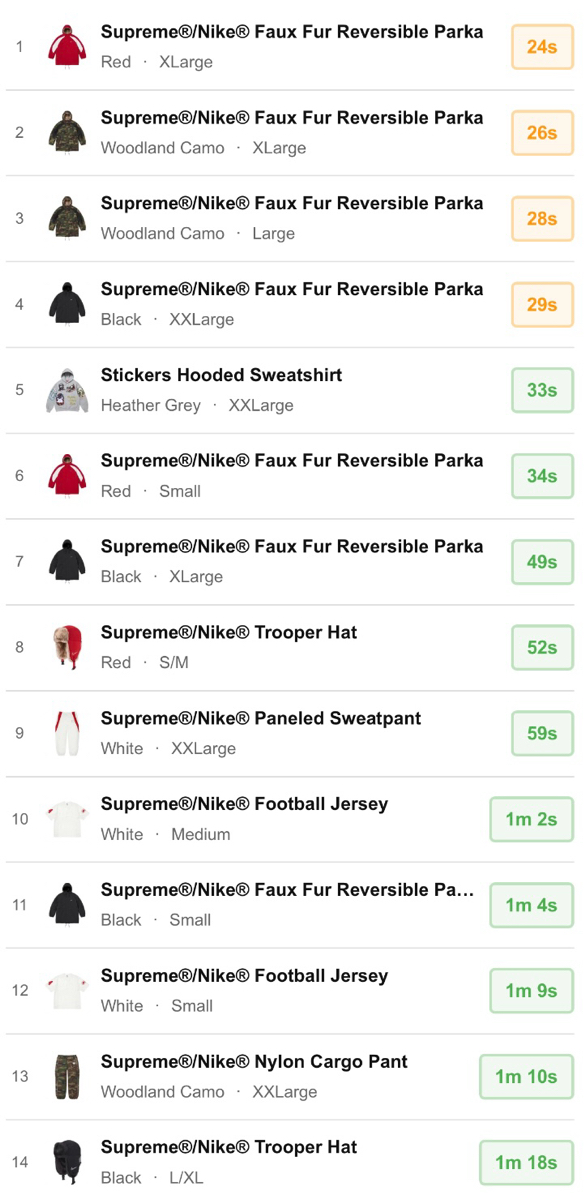586x1200 pixels.
Task: Click the 28s time badge
Action: (x=542, y=218)
